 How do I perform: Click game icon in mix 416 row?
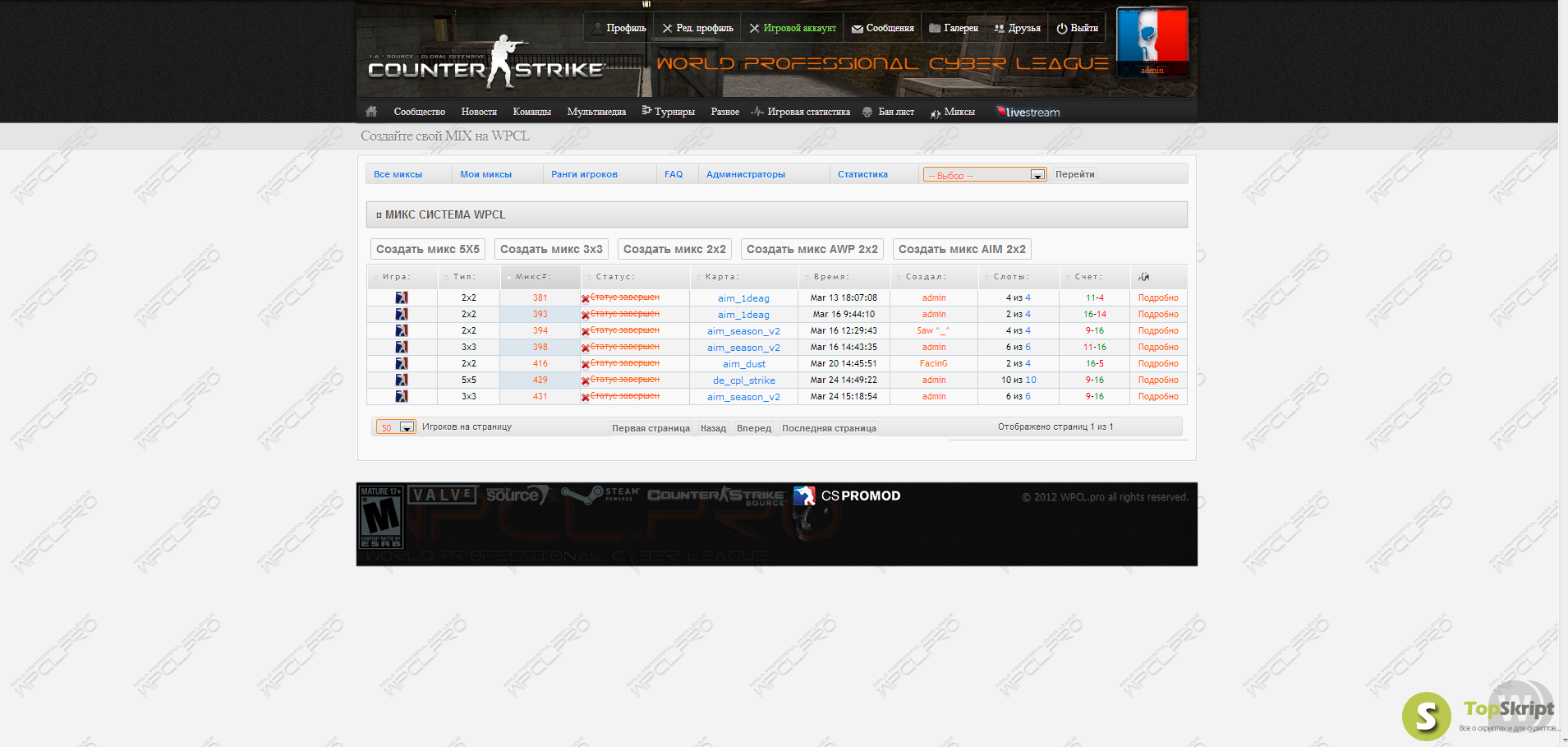(x=402, y=363)
